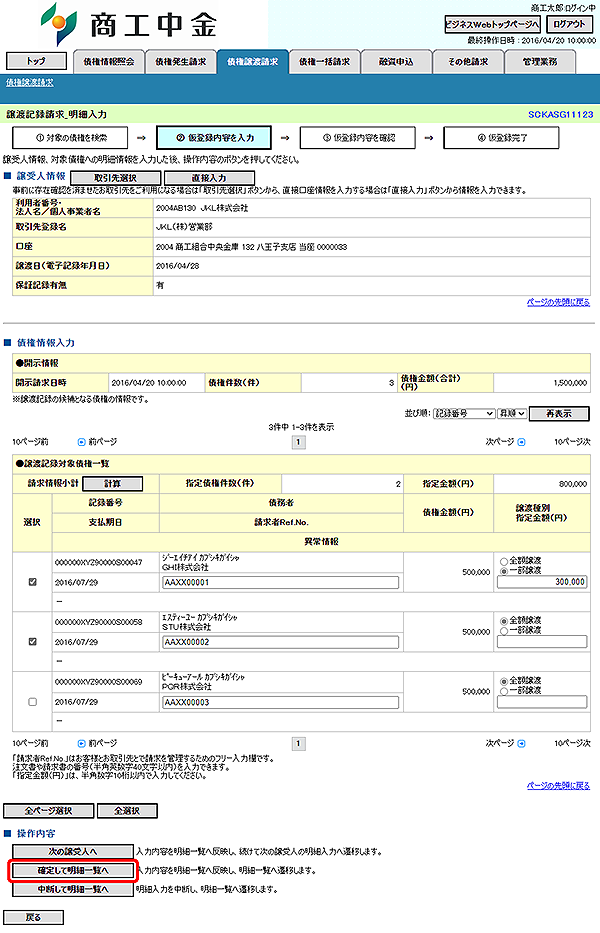Click the 次ページ arrow icon below the claims list

[x=521, y=743]
